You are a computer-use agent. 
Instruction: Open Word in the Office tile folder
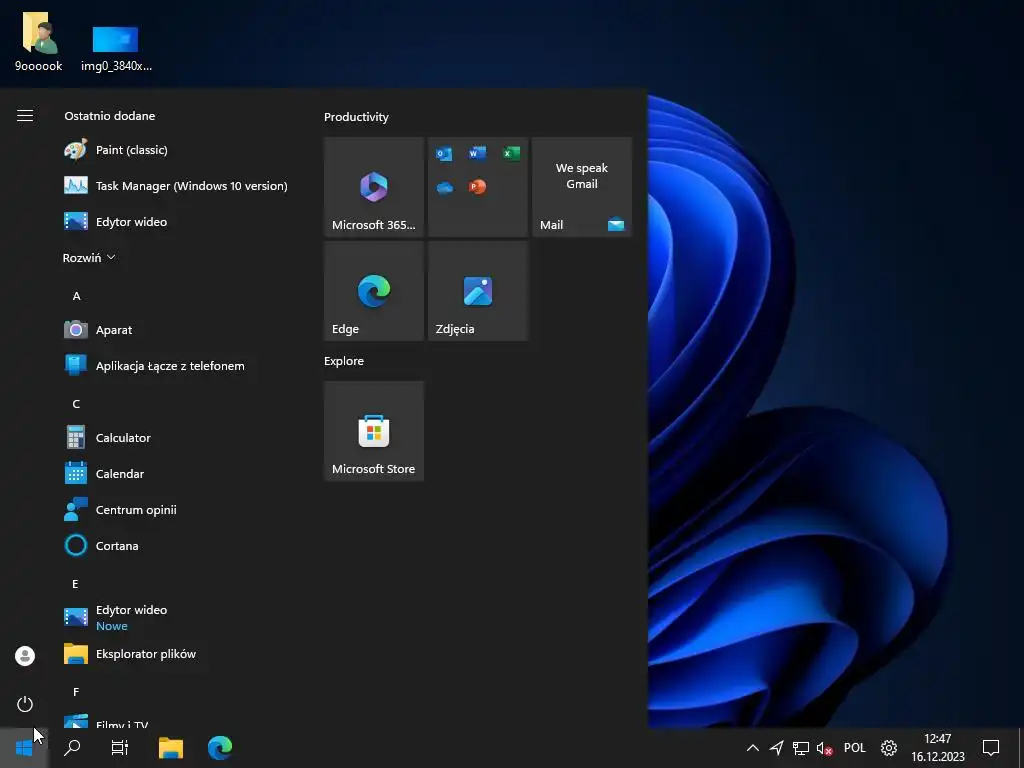pos(477,153)
